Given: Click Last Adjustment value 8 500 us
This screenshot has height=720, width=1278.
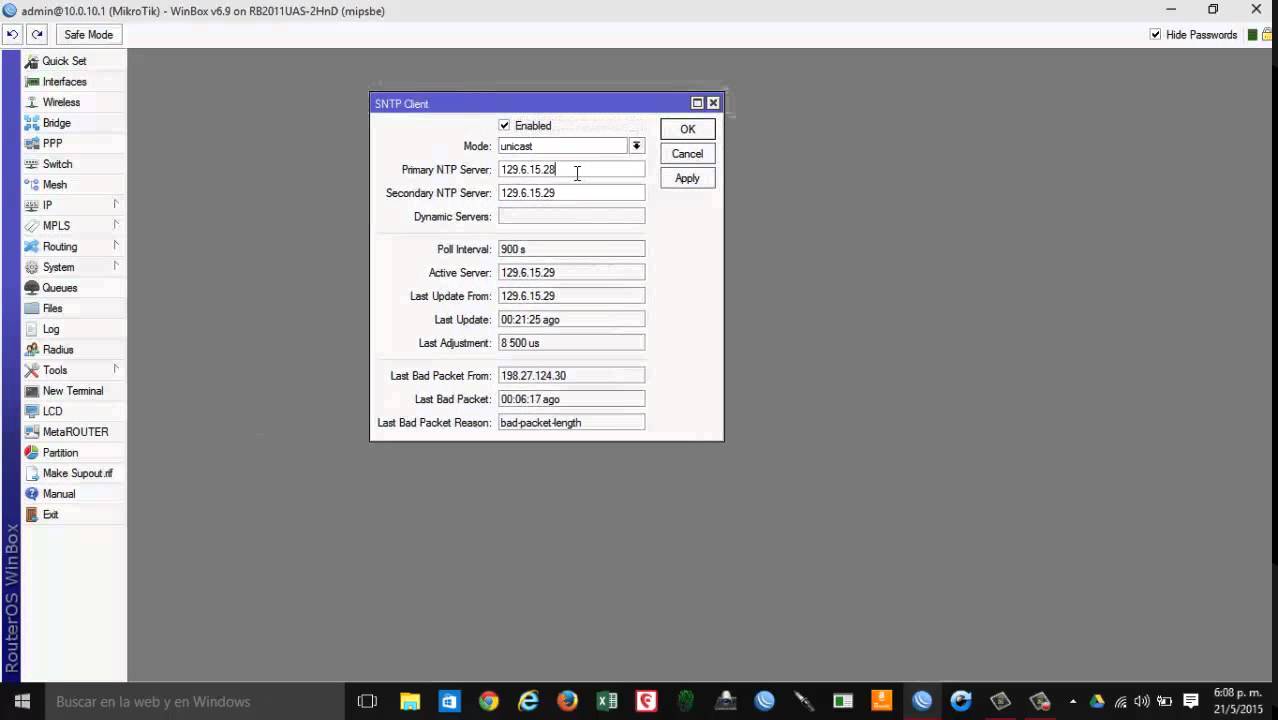Looking at the screenshot, I should click(x=571, y=343).
